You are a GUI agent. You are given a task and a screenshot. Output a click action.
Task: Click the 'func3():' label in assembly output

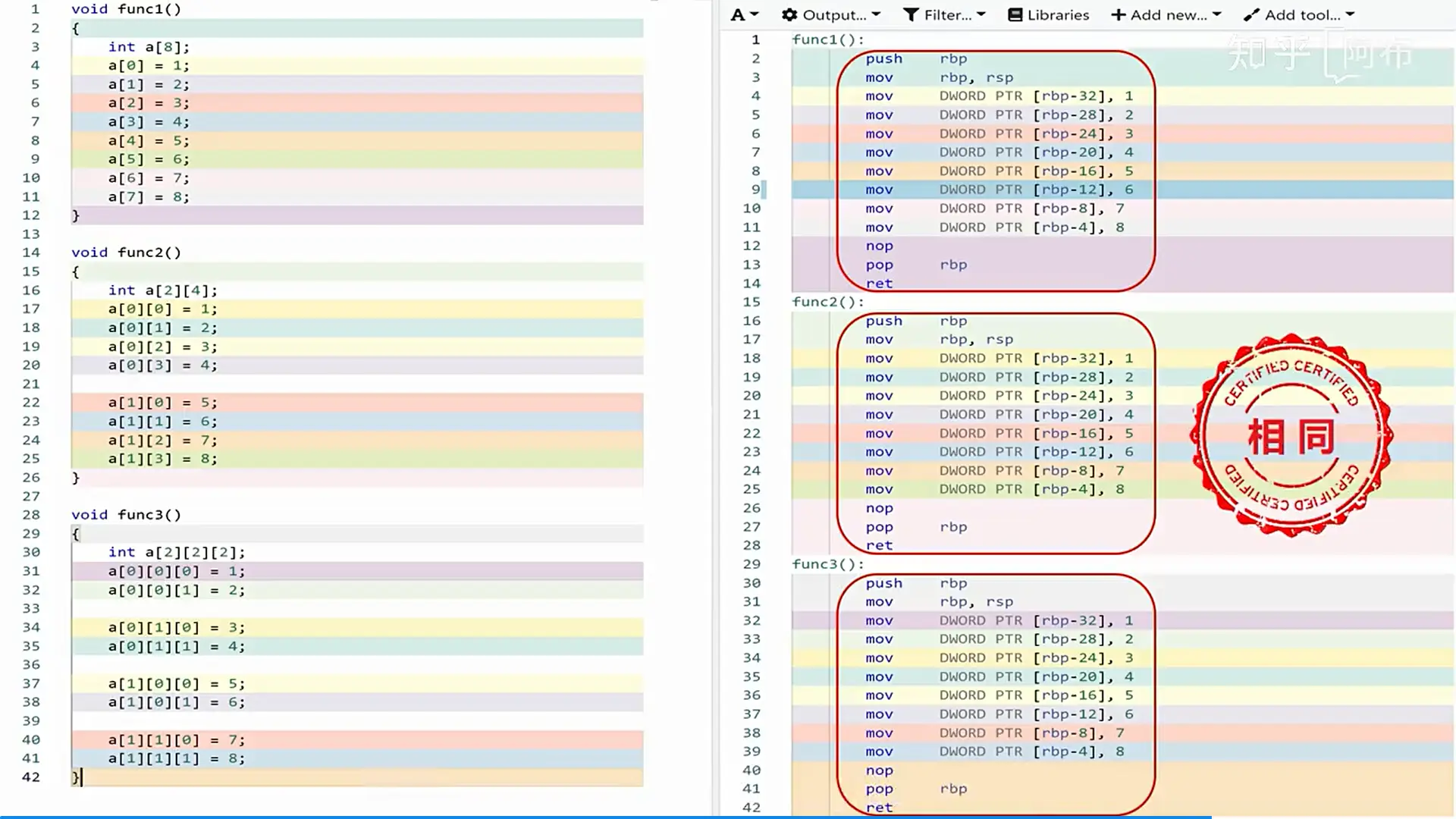pyautogui.click(x=828, y=564)
